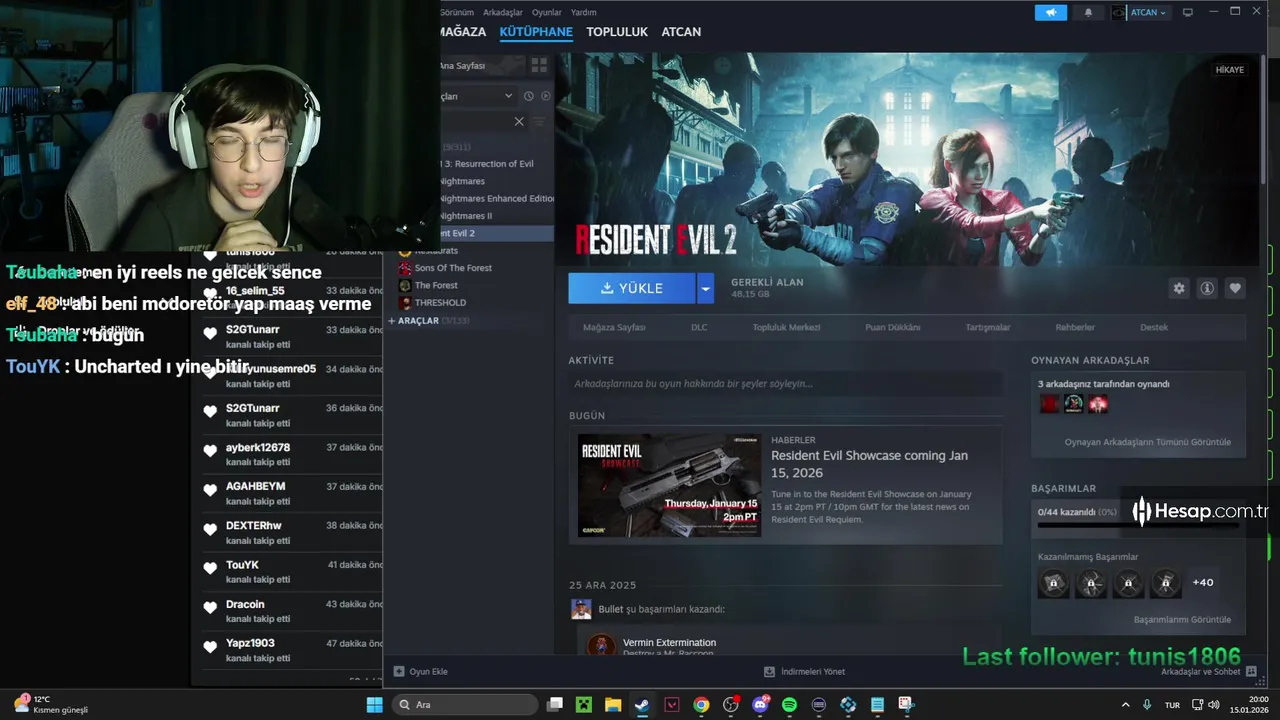The width and height of the screenshot is (1280, 720).
Task: Select THRESHOLD in library list
Action: [x=440, y=302]
